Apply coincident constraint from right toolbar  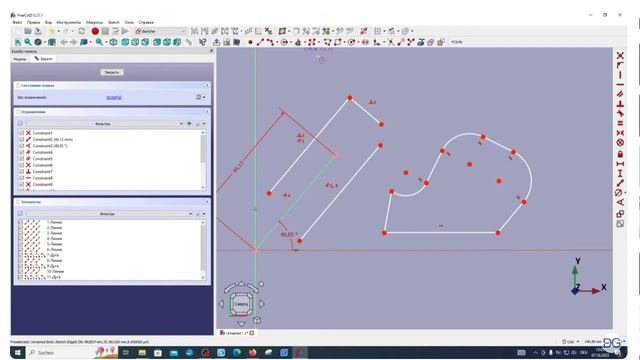620,56
